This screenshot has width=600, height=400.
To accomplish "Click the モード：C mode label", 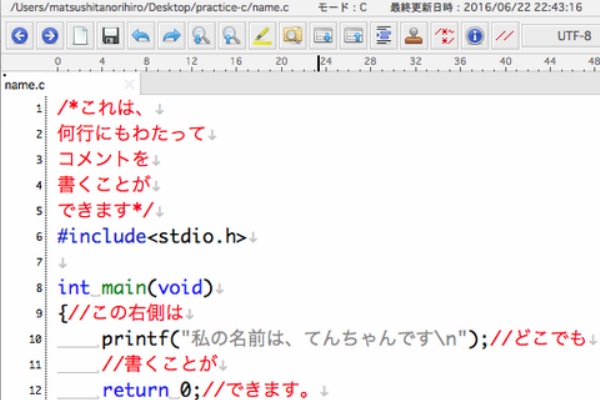I will (342, 7).
